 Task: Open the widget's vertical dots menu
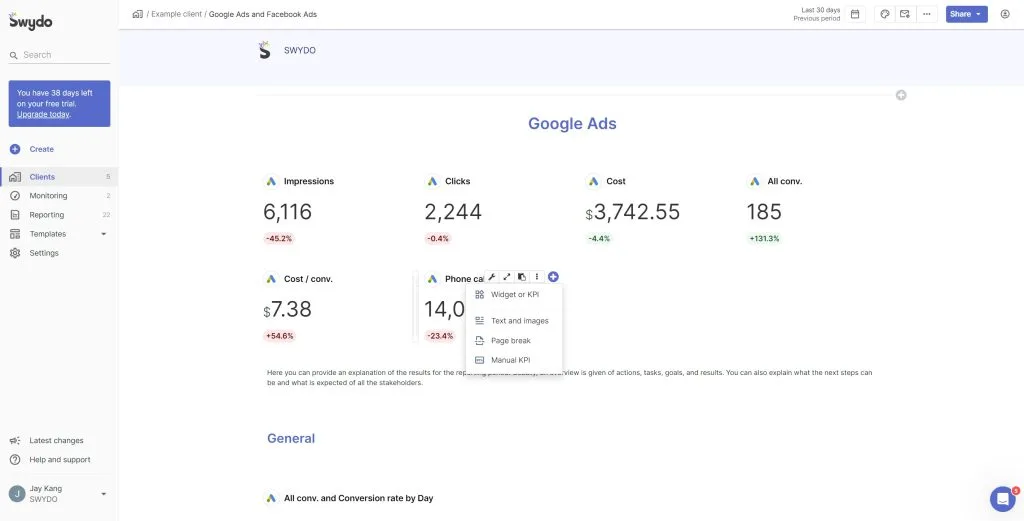pyautogui.click(x=537, y=277)
